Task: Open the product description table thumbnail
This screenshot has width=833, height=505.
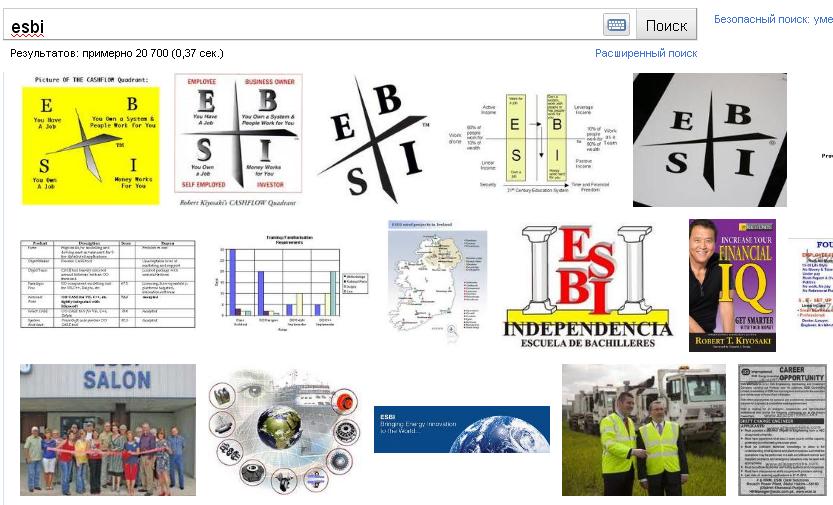Action: pos(107,284)
